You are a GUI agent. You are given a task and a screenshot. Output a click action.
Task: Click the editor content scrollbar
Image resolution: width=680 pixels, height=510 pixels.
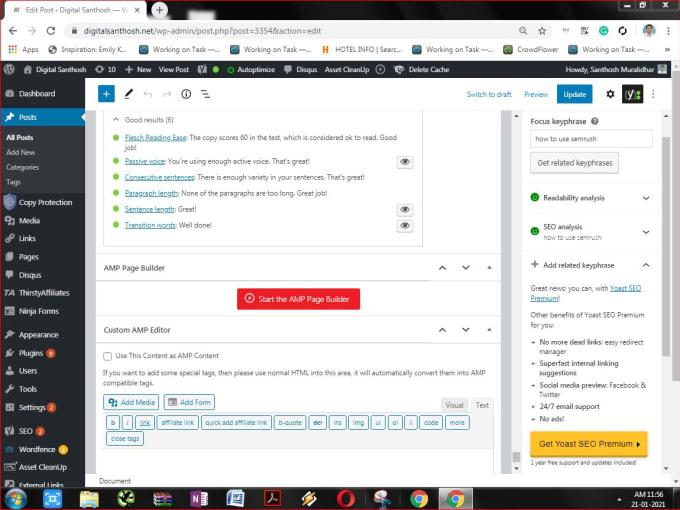(516, 457)
